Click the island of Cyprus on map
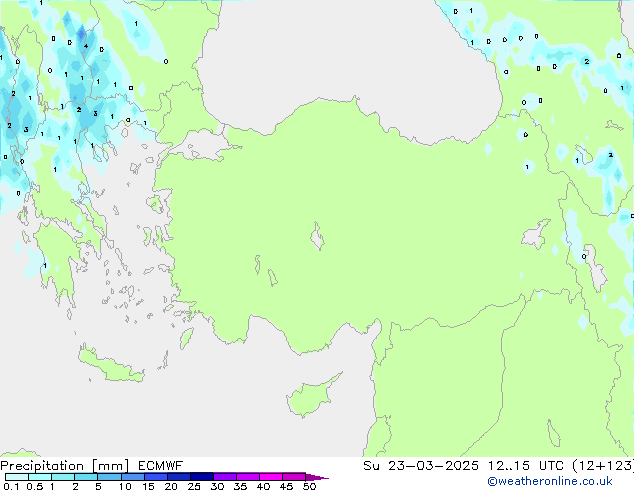Viewport: 634px width, 490px height. (x=311, y=397)
